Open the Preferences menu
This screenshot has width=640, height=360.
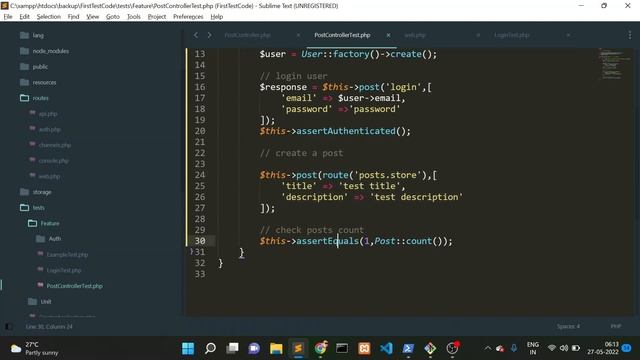click(188, 17)
